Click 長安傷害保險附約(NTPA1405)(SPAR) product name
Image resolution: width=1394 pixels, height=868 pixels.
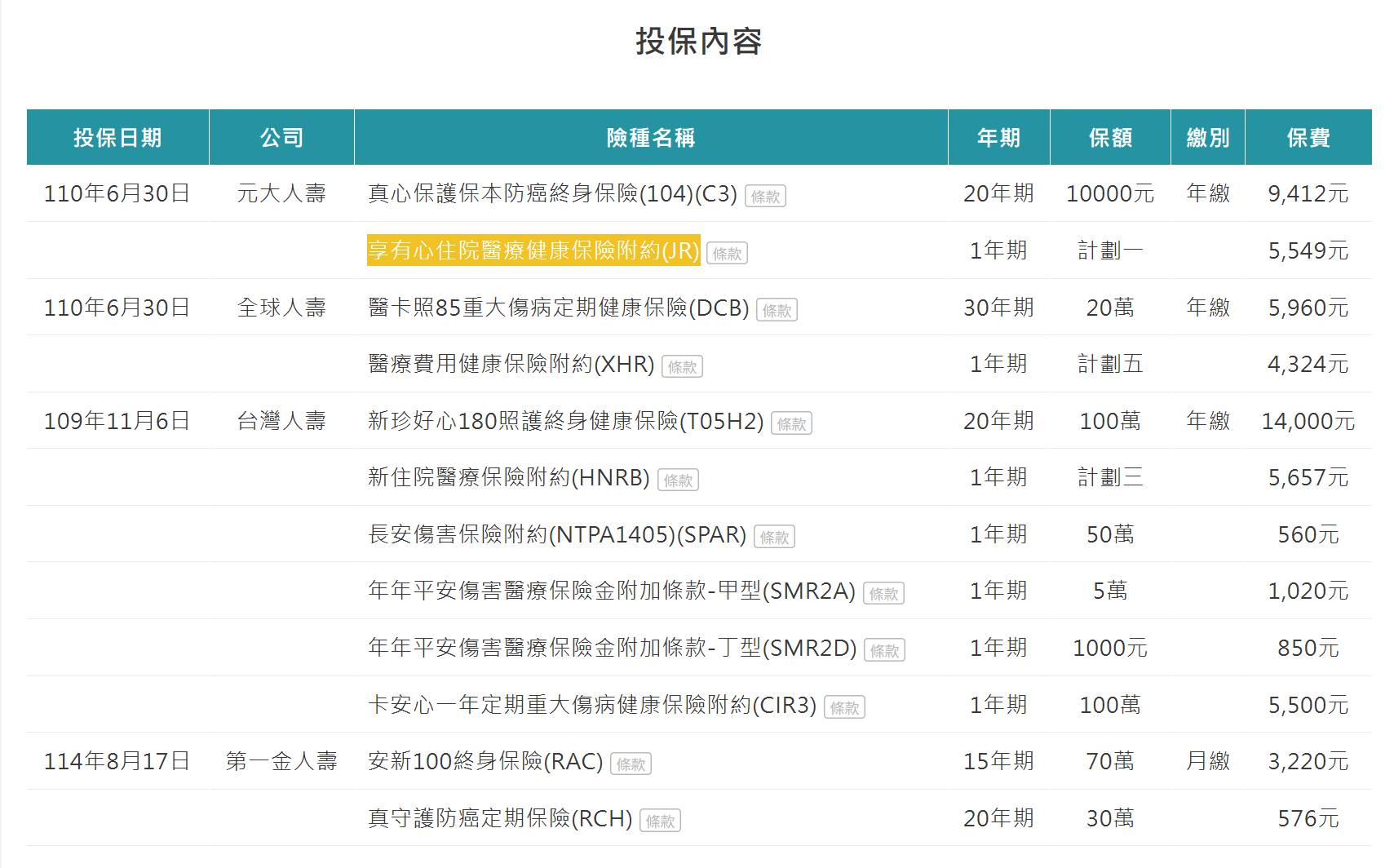557,534
